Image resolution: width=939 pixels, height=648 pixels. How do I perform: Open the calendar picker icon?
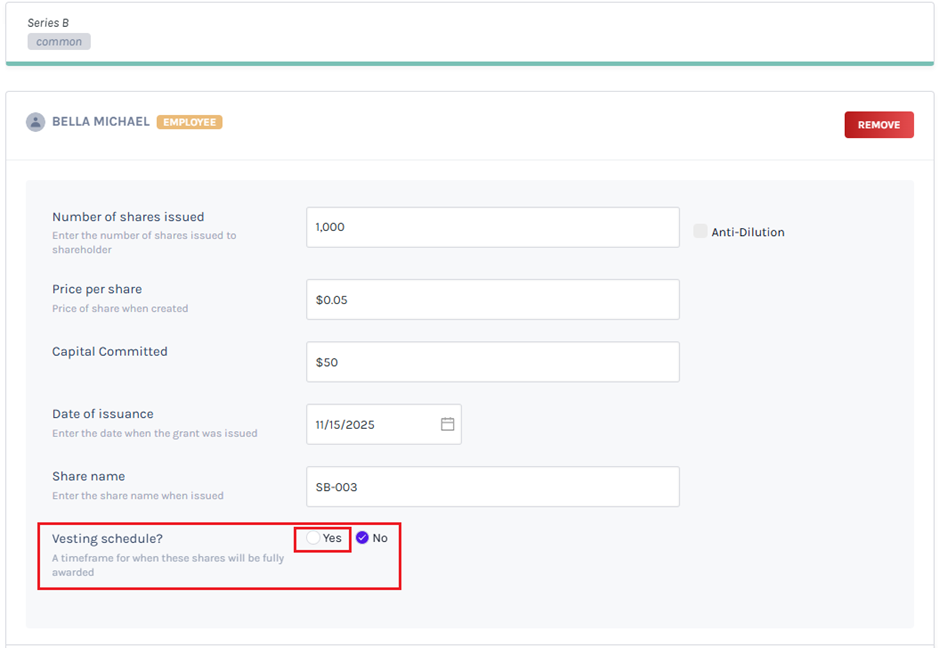[447, 424]
